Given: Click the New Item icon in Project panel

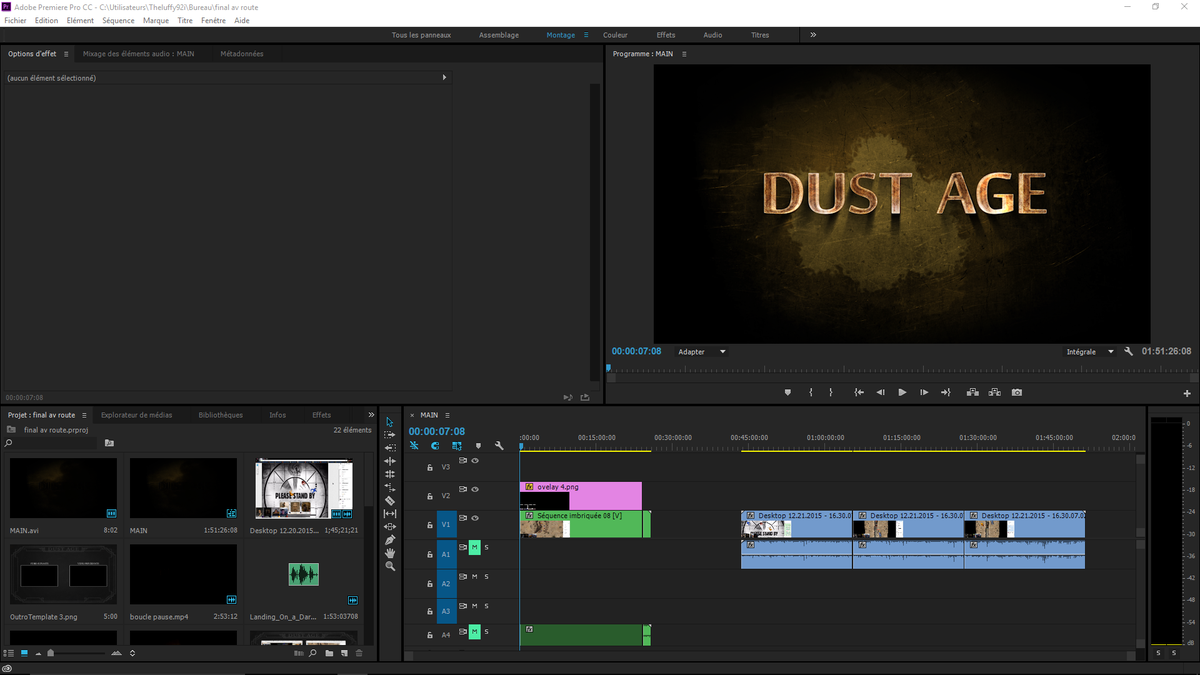Looking at the screenshot, I should tap(344, 653).
